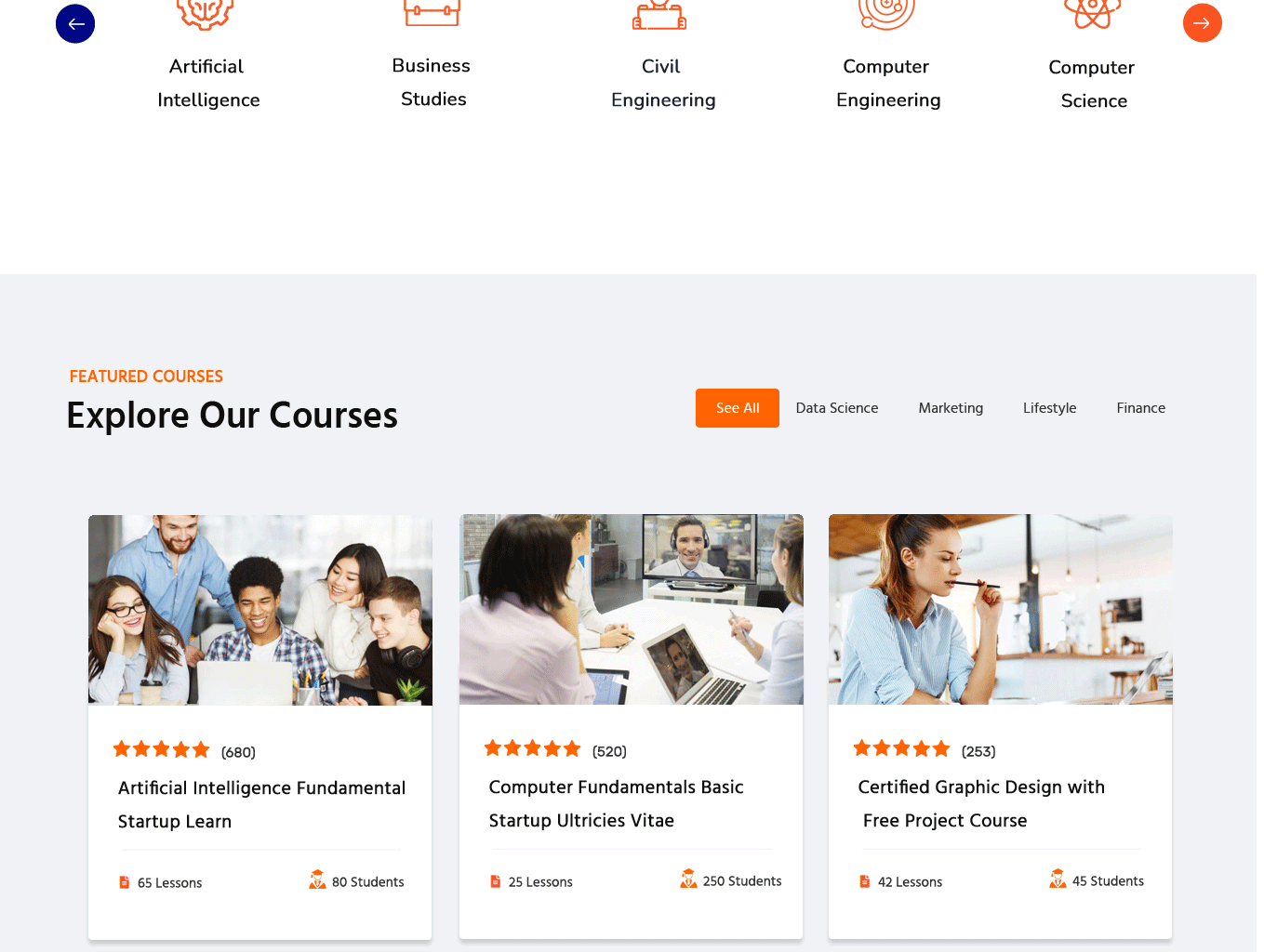Open Certified Graphic Design course title

coord(981,804)
